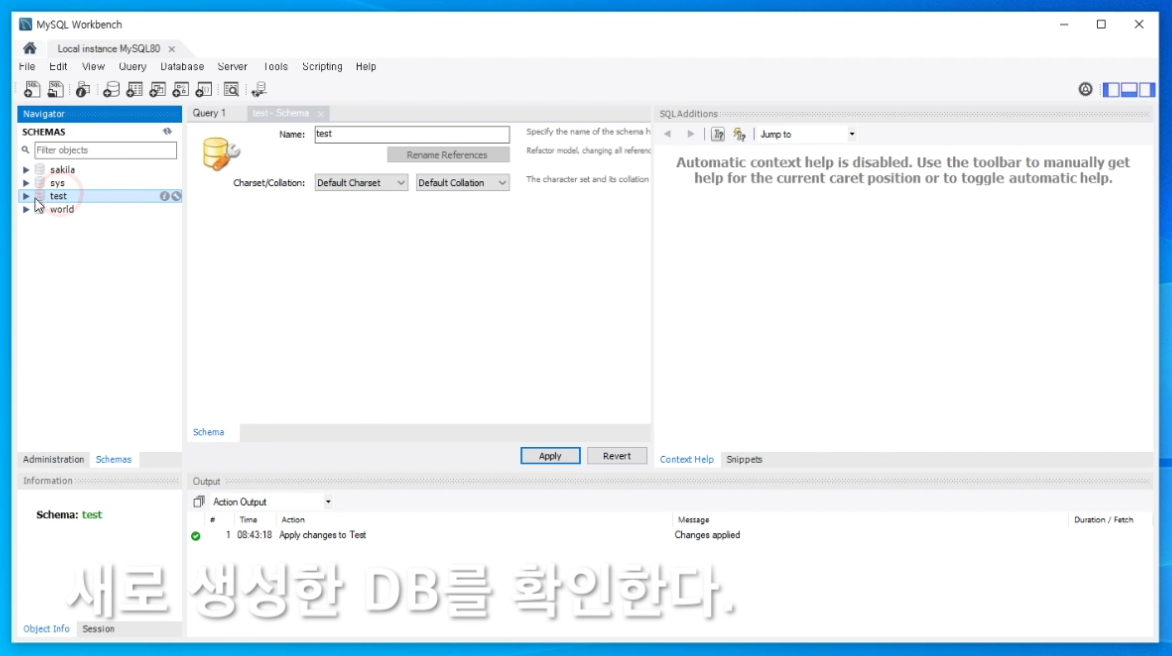This screenshot has width=1172, height=656.
Task: Open the Scripting menu
Action: click(322, 66)
